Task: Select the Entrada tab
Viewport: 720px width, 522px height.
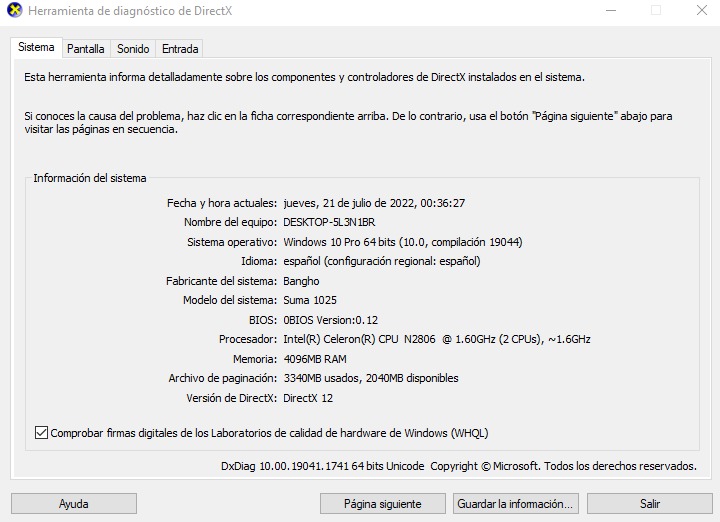Action: point(180,48)
